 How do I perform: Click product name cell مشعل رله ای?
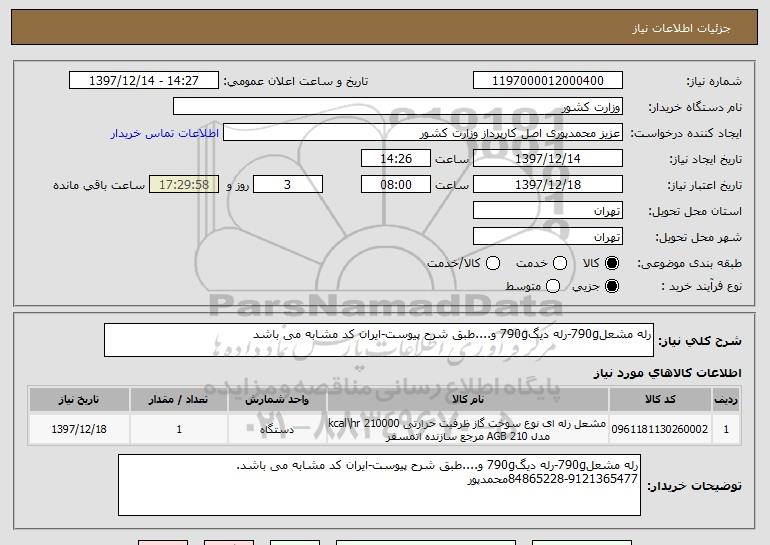click(468, 430)
